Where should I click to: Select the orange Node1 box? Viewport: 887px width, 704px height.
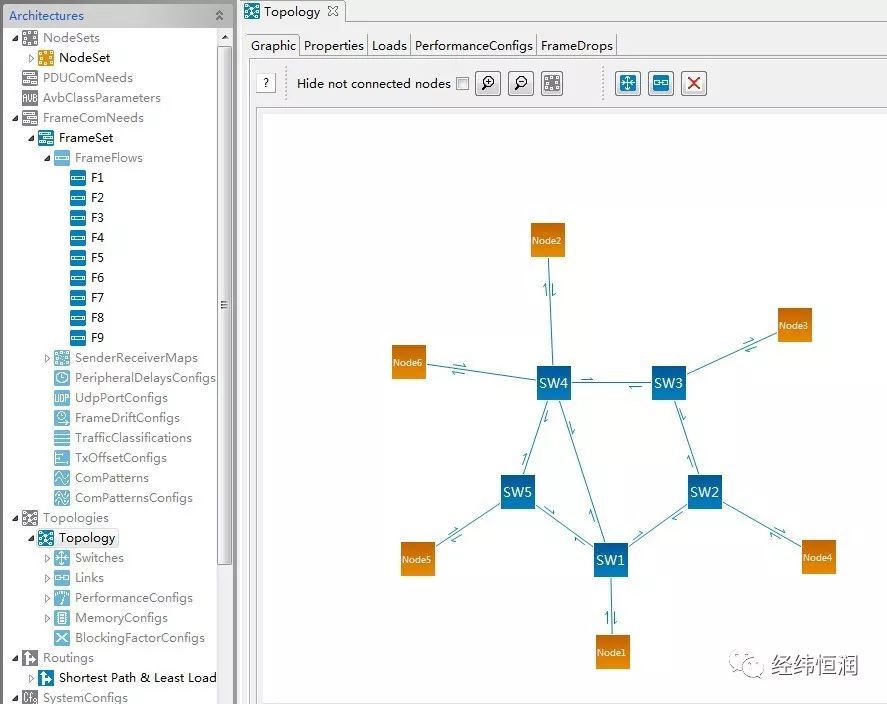tap(613, 652)
